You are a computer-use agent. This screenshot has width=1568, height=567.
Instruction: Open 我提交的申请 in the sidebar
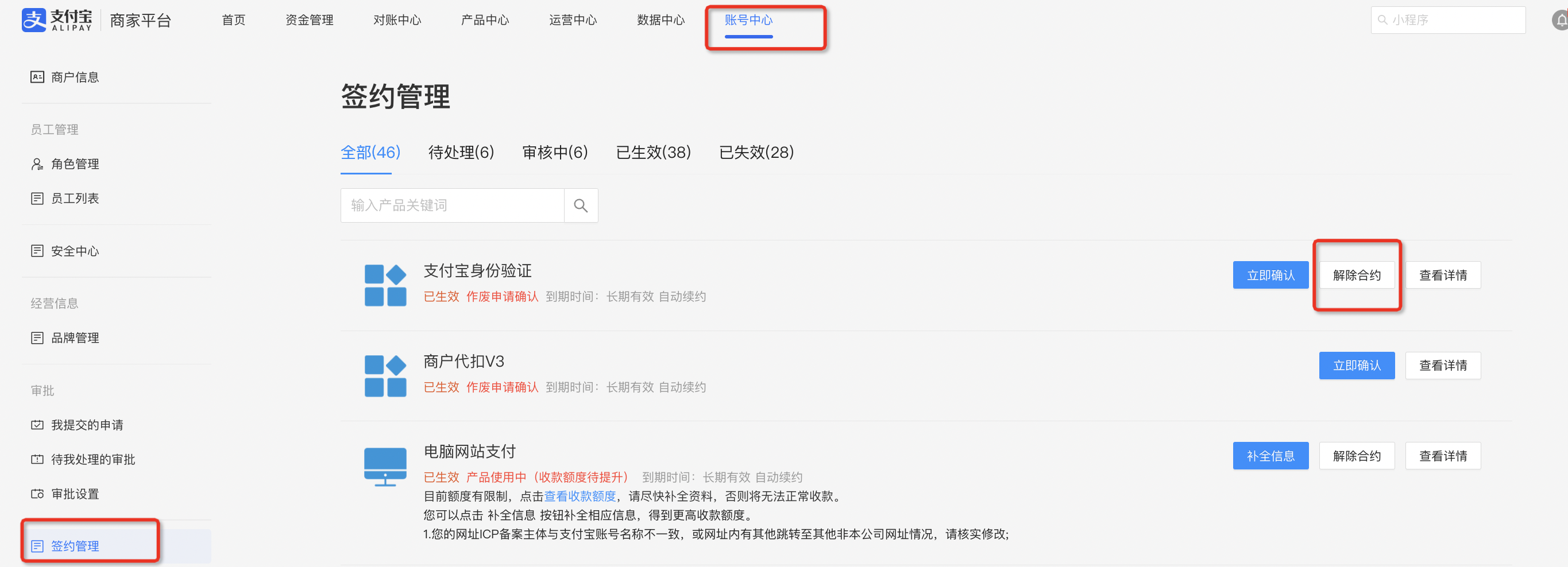pyautogui.click(x=87, y=425)
